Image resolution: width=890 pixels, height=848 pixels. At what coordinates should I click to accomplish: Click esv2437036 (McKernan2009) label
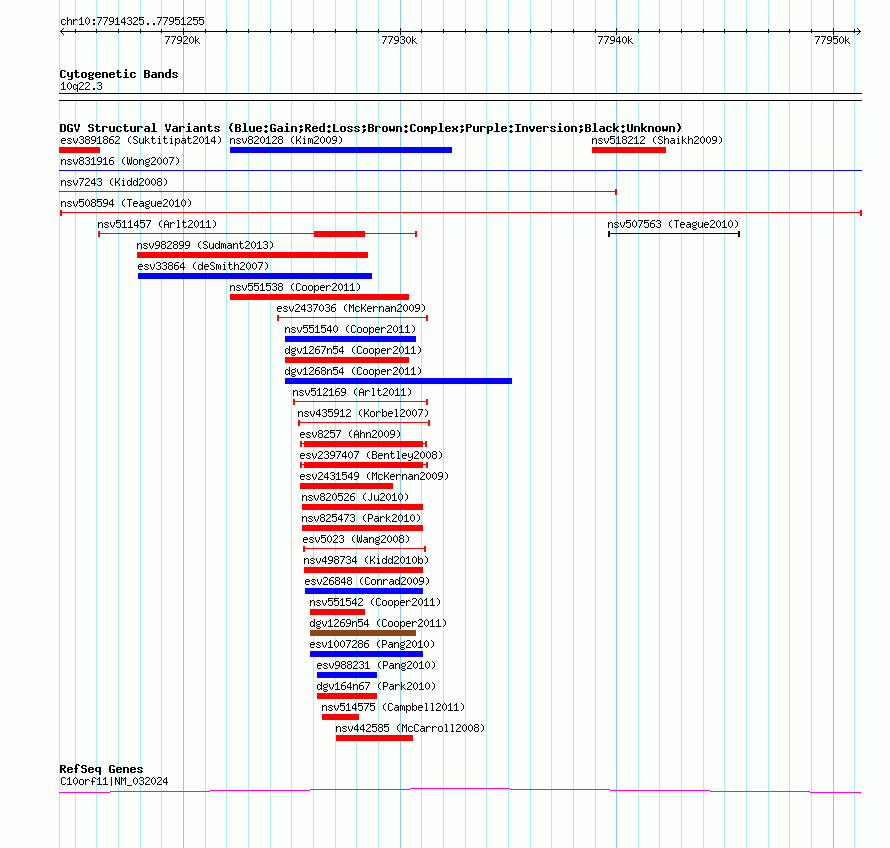(351, 308)
